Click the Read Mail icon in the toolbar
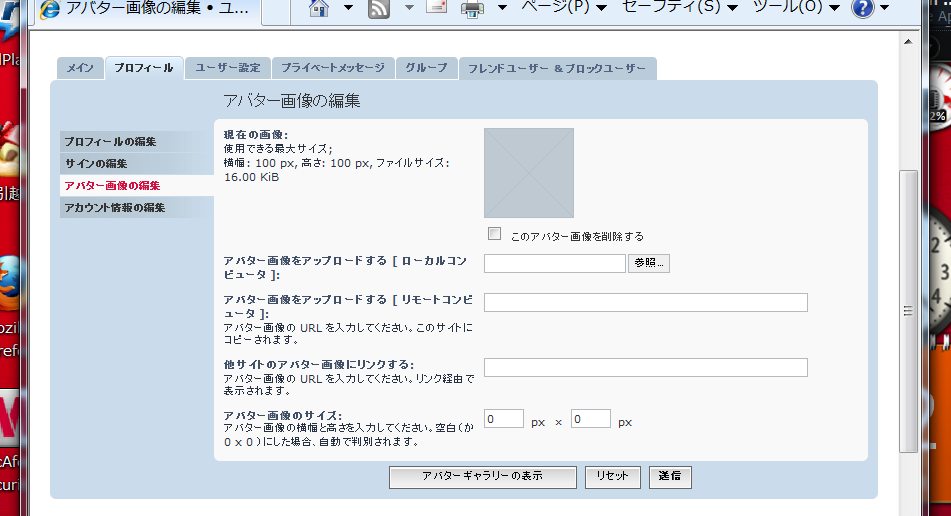The height and width of the screenshot is (516, 951). [436, 8]
